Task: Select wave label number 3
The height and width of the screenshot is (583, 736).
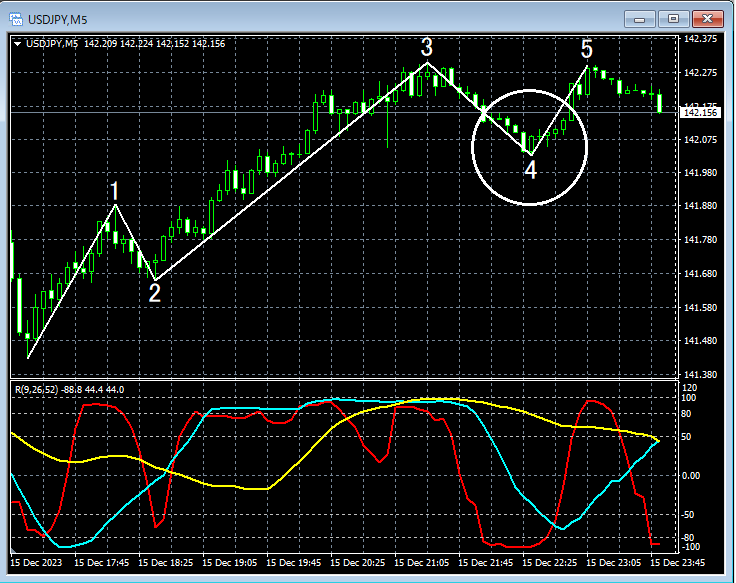Action: [x=426, y=47]
